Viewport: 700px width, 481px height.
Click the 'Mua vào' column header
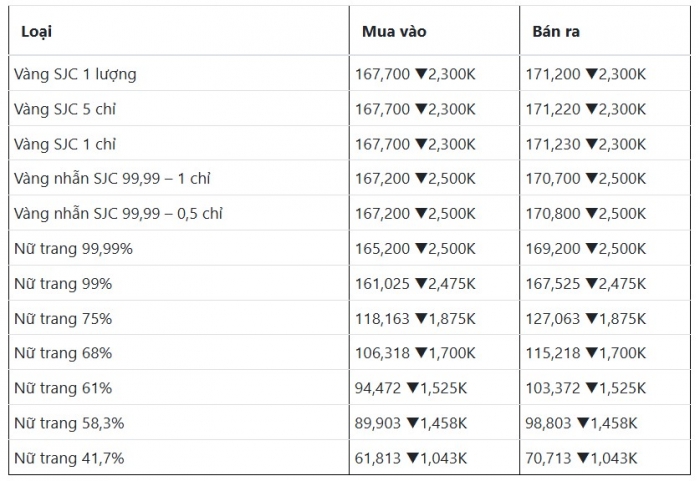394,32
